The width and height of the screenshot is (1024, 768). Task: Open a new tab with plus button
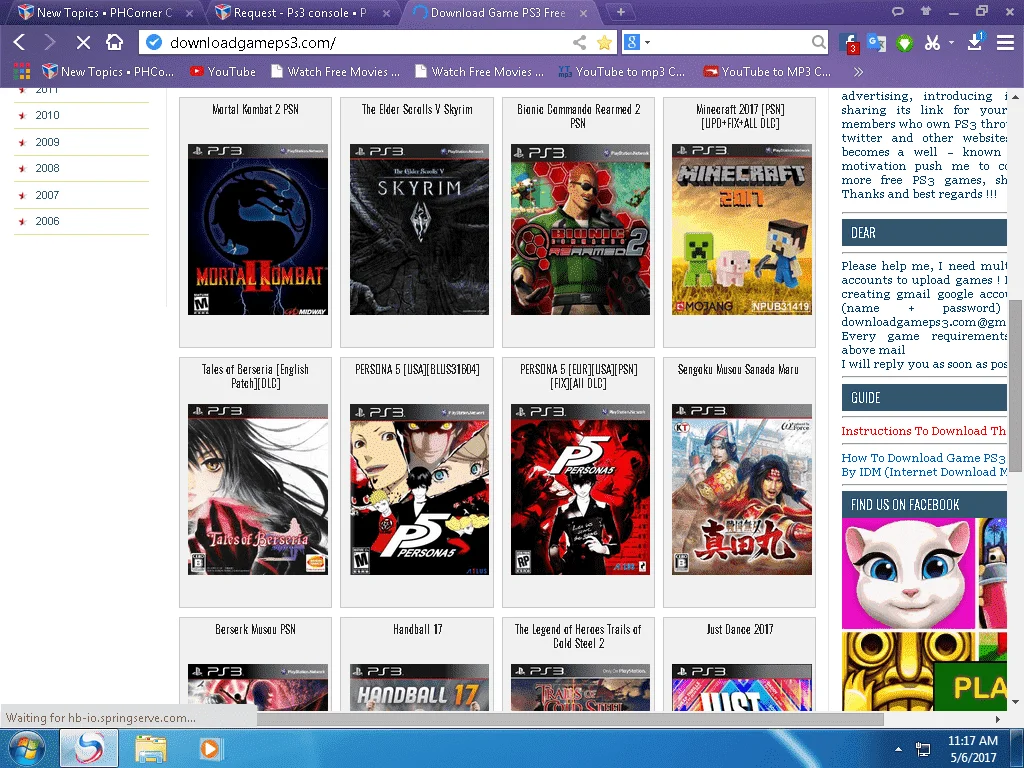[620, 12]
